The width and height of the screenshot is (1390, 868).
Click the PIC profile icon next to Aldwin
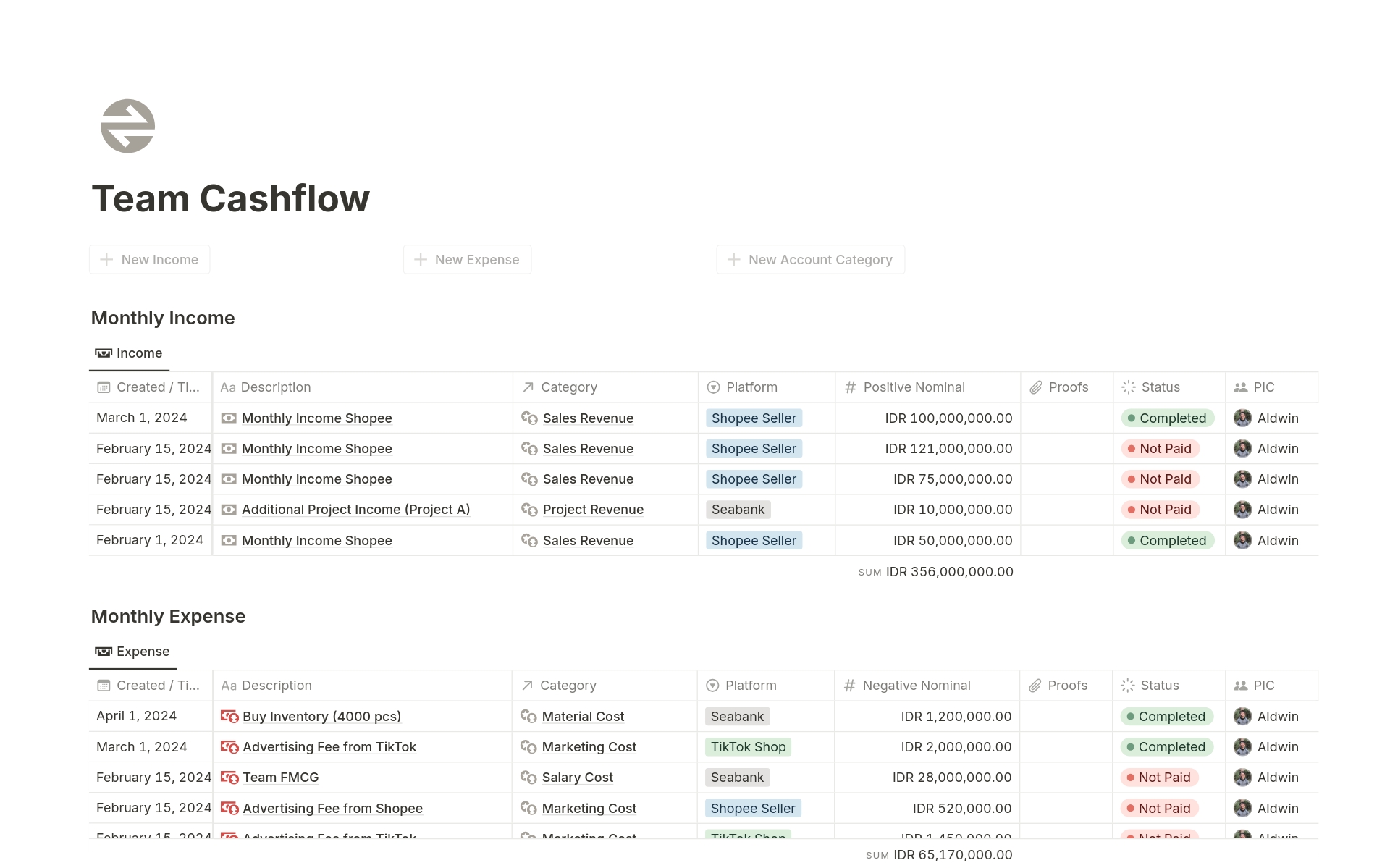coord(1243,417)
